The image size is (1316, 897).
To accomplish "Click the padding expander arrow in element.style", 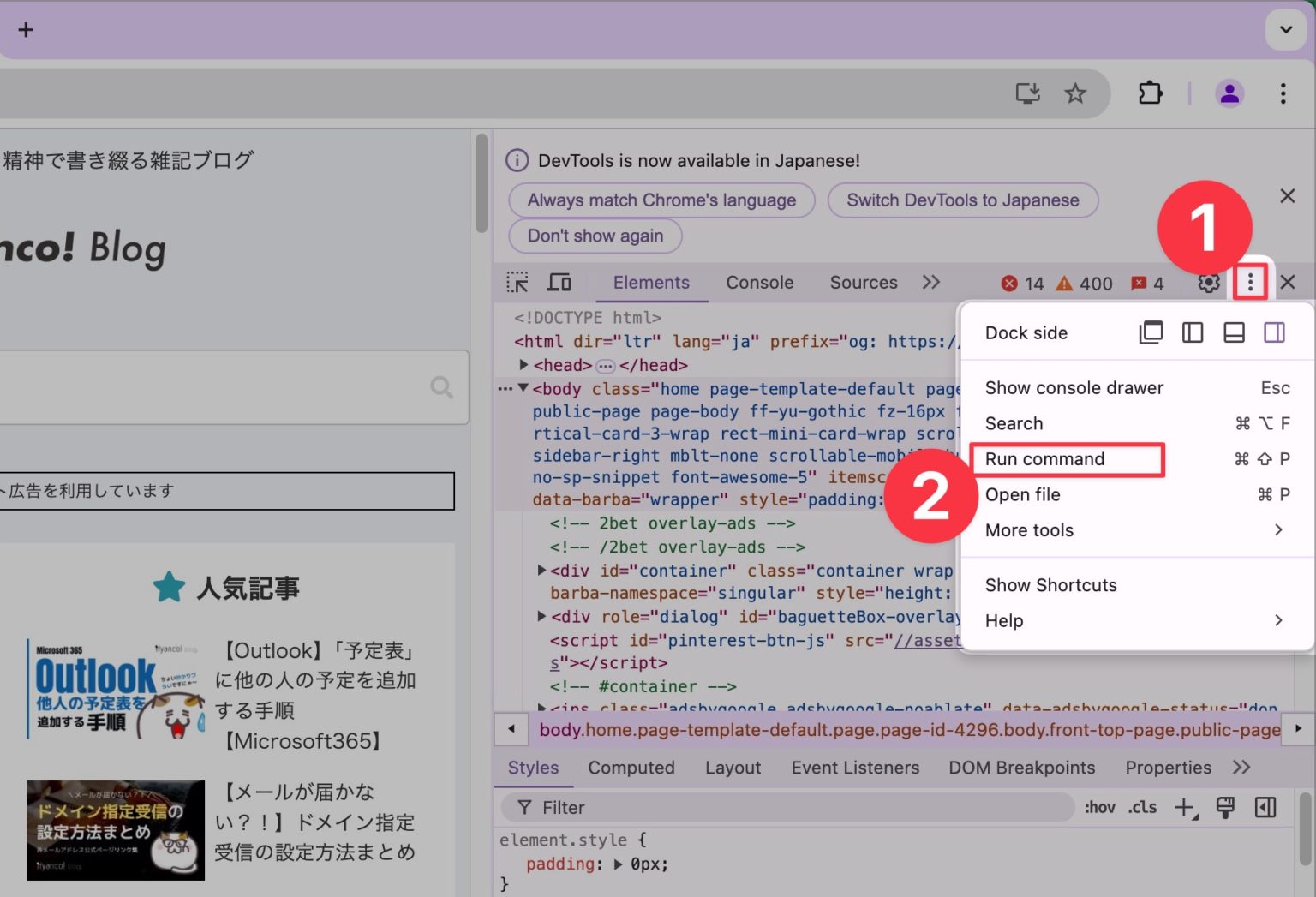I will click(619, 864).
